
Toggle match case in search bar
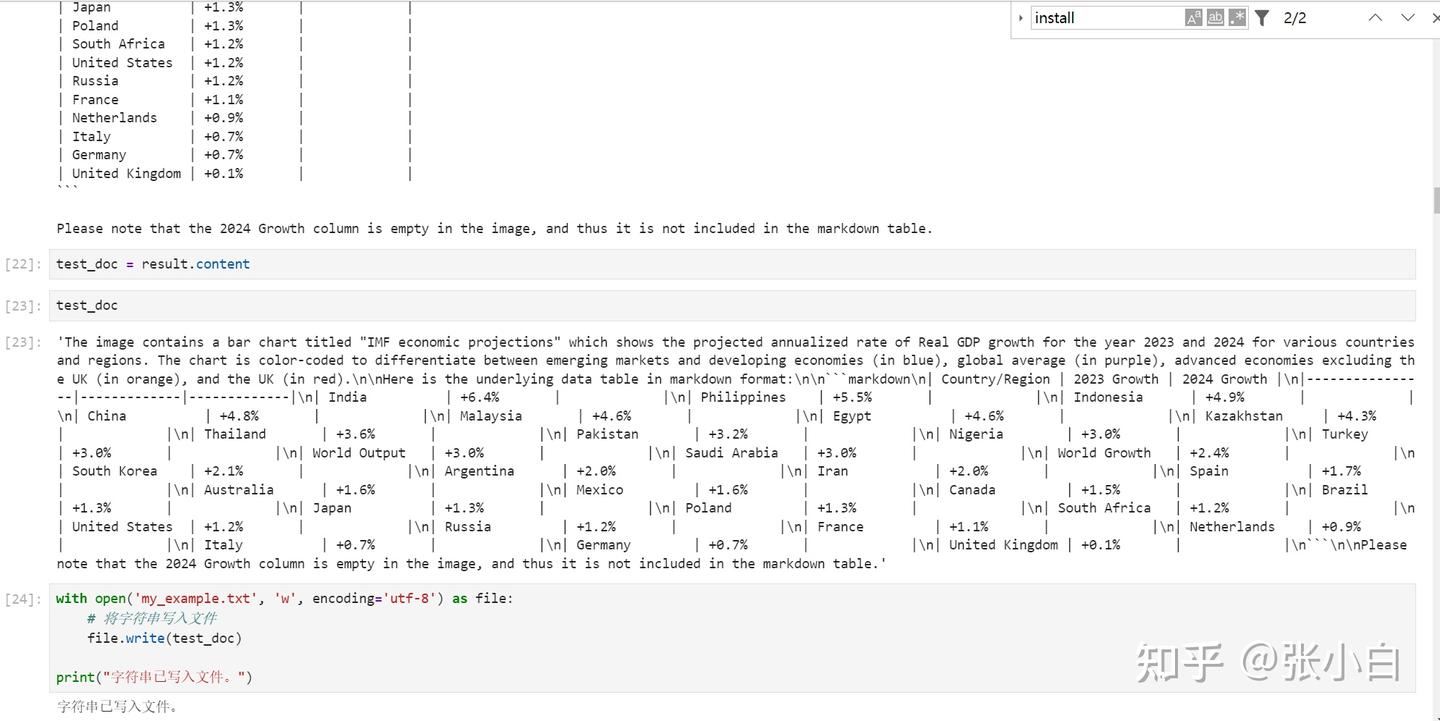tap(1194, 17)
